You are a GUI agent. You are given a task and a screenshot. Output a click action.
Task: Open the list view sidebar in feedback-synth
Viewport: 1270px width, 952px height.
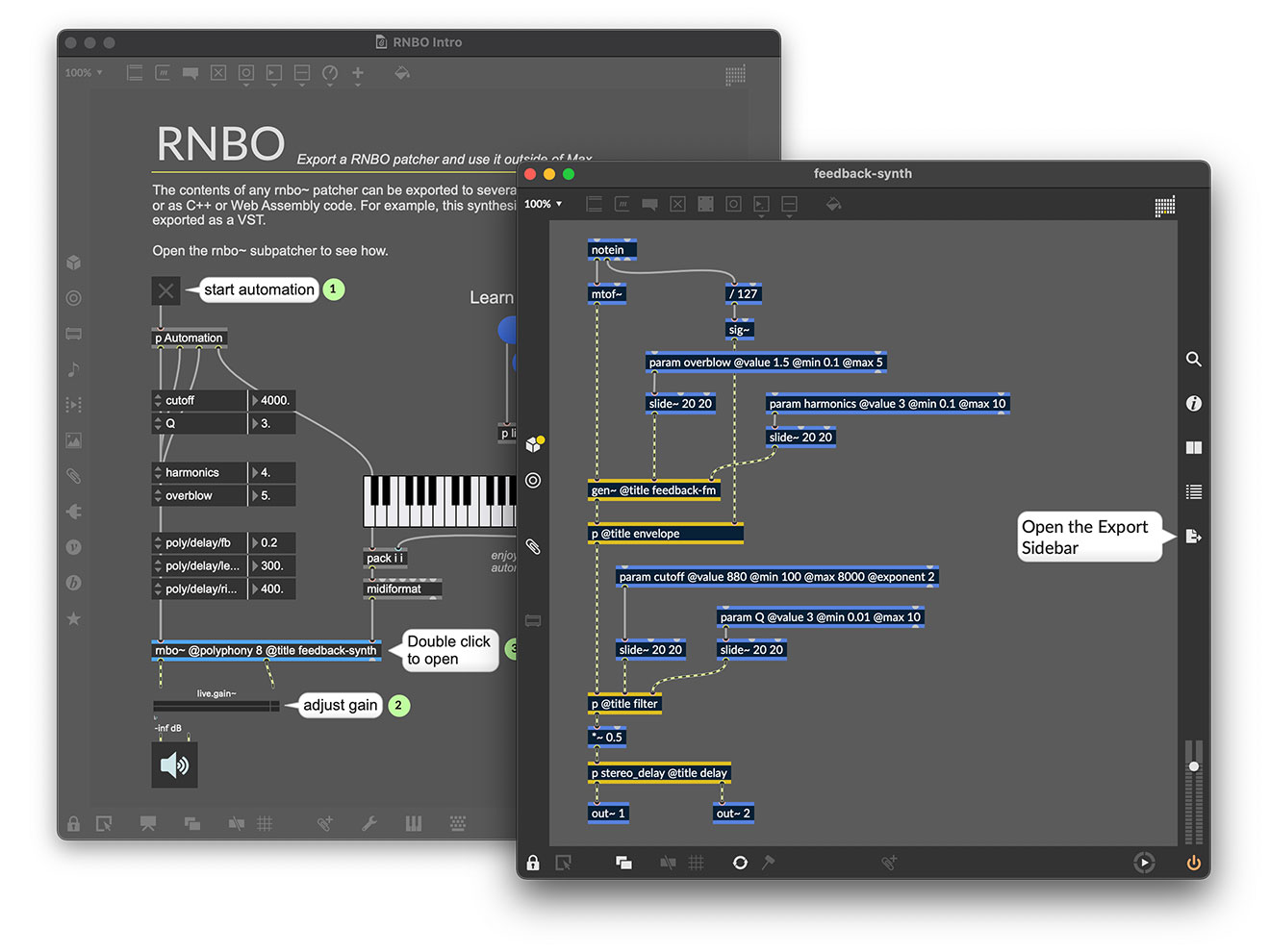tap(1193, 491)
